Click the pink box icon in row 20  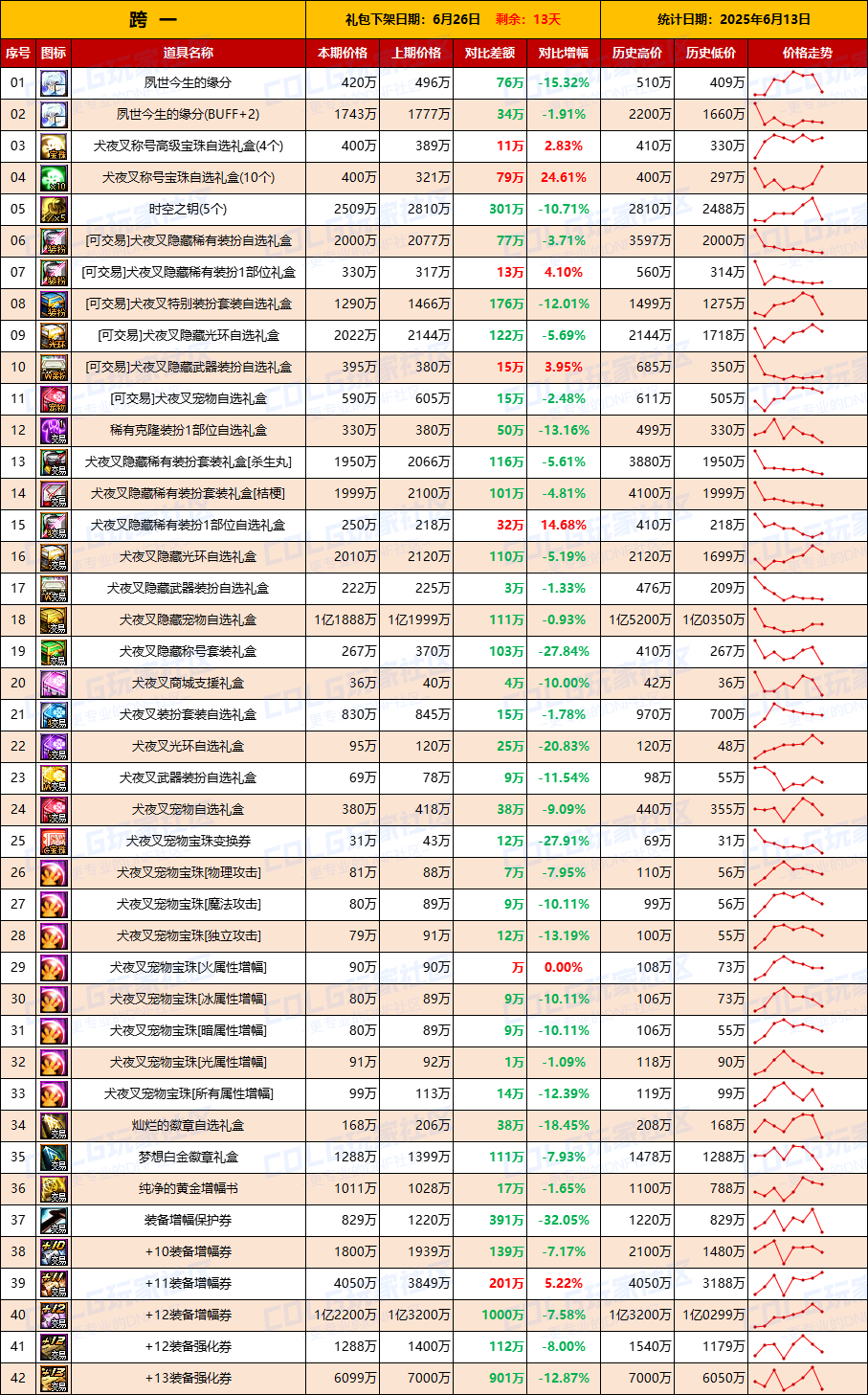[x=54, y=683]
